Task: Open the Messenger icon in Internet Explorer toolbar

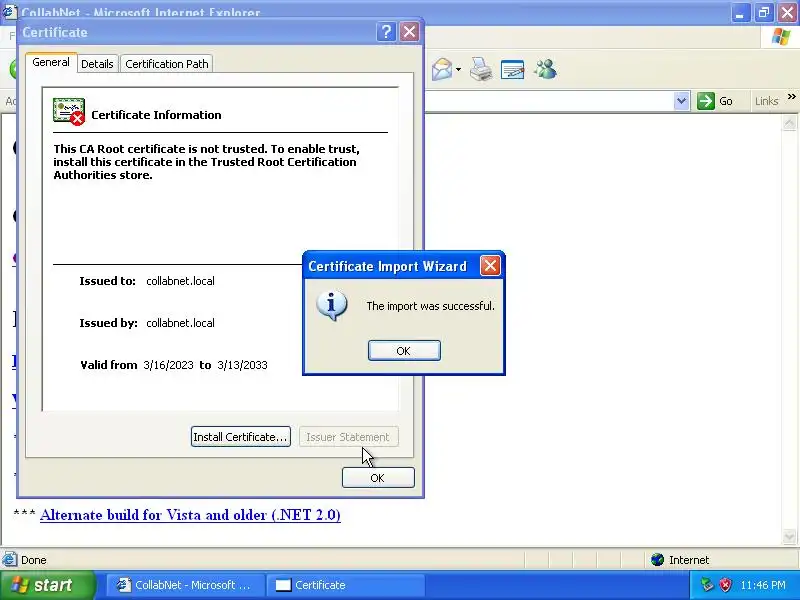Action: click(x=545, y=69)
